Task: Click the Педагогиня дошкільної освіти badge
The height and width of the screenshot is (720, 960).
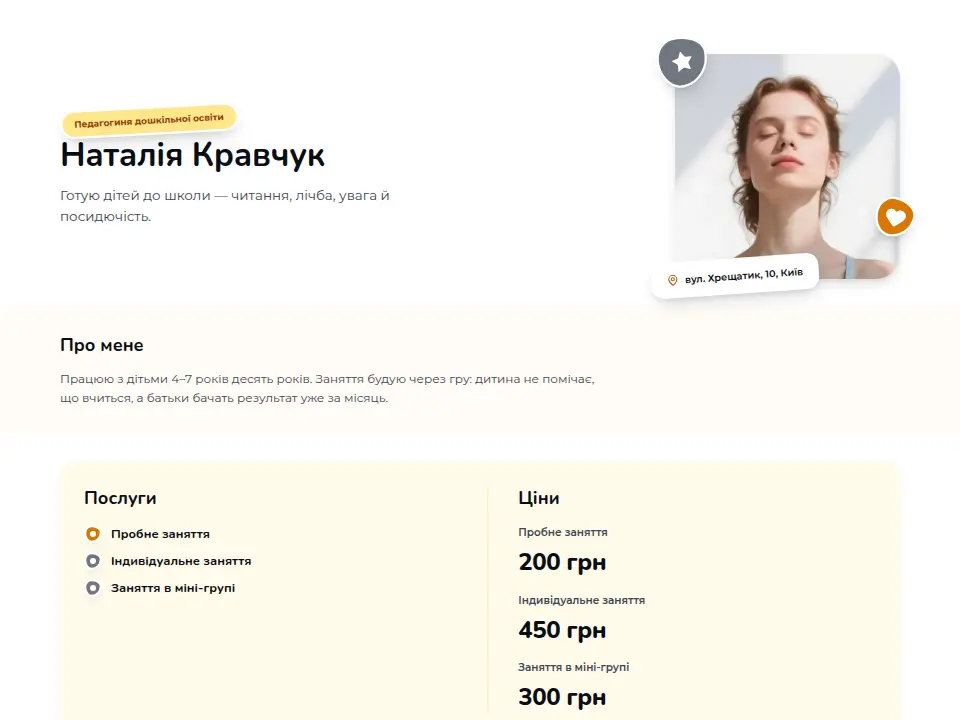Action: click(149, 120)
